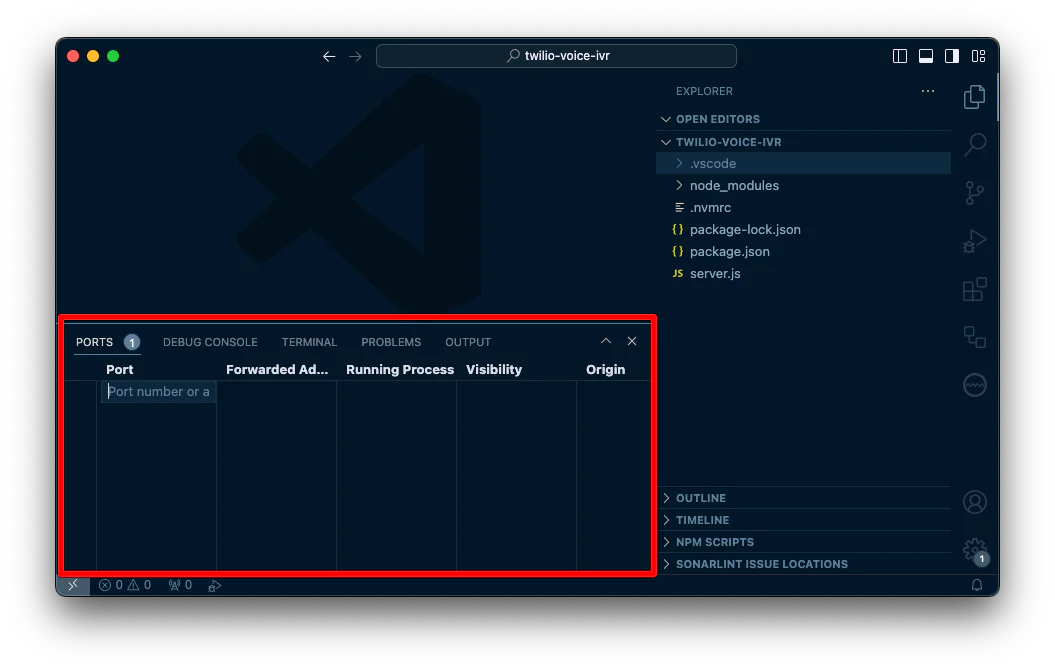Switch to the Debug Console tab
This screenshot has width=1055, height=670.
pyautogui.click(x=210, y=342)
